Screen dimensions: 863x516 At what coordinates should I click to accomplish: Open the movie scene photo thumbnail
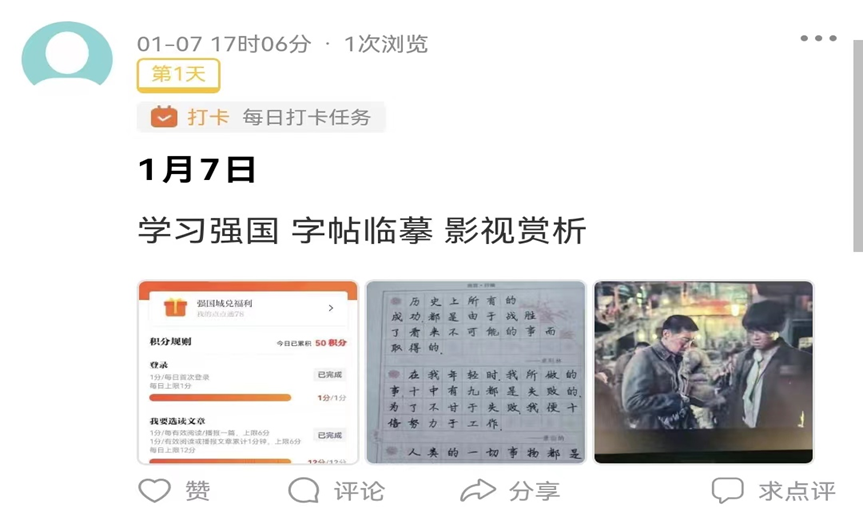tap(703, 372)
